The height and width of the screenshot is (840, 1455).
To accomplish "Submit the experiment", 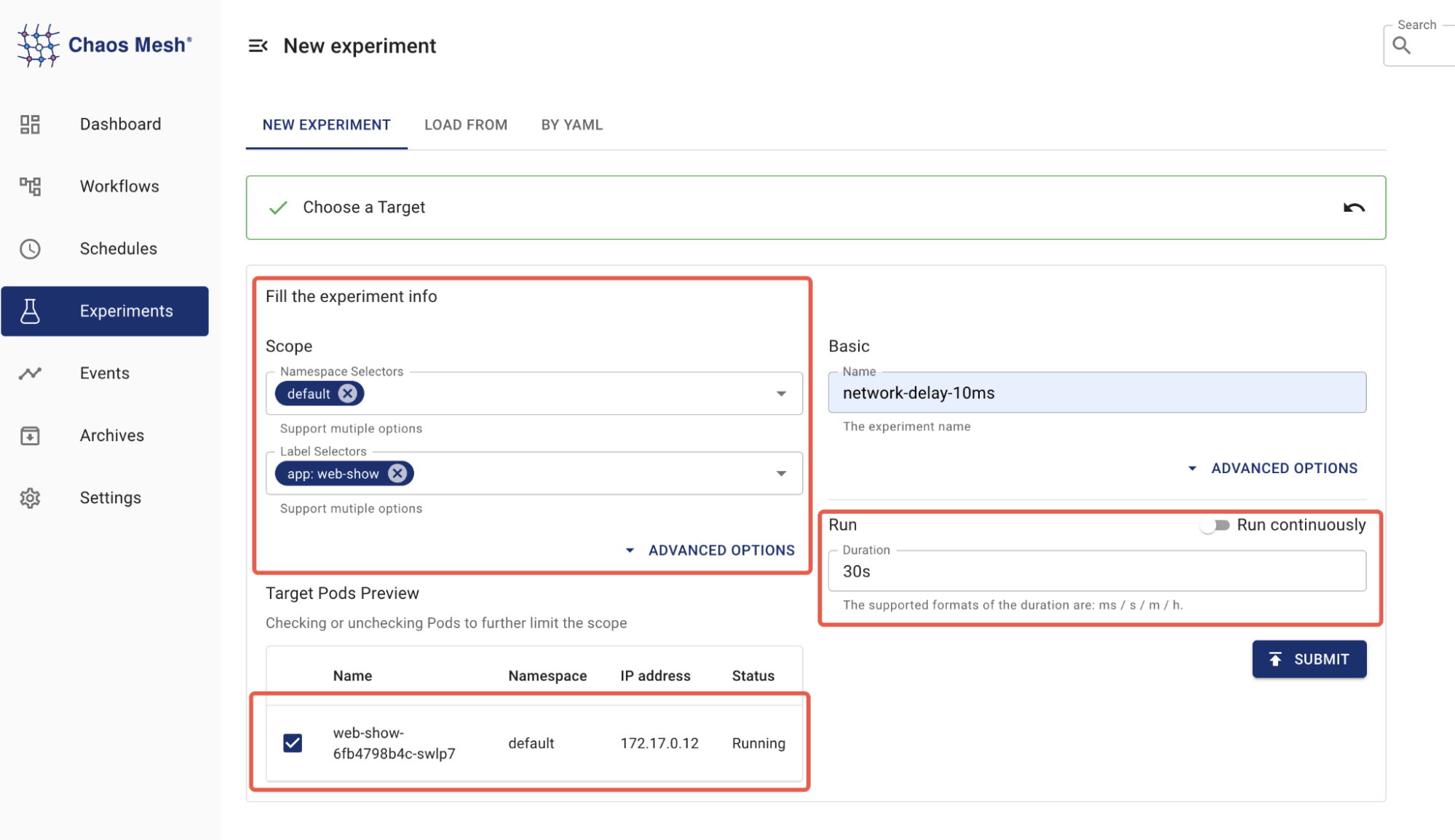I will (1309, 659).
